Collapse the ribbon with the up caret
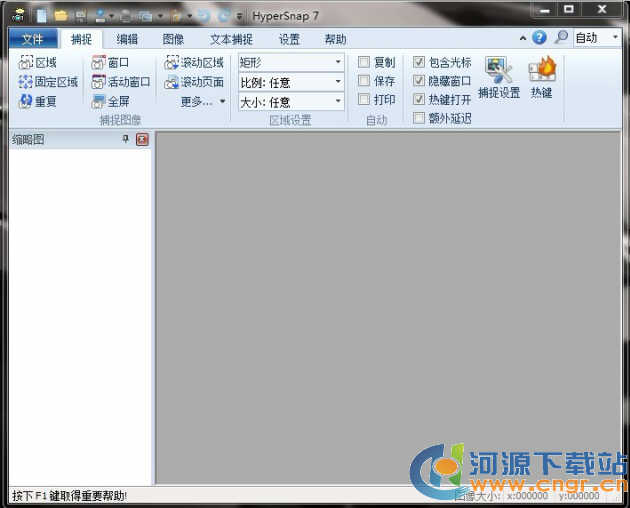 point(523,38)
